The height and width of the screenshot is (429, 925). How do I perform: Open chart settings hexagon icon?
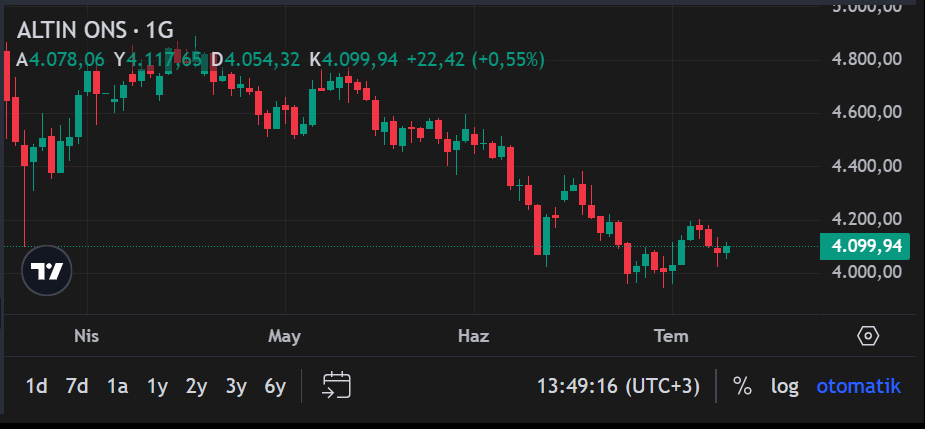pos(868,336)
